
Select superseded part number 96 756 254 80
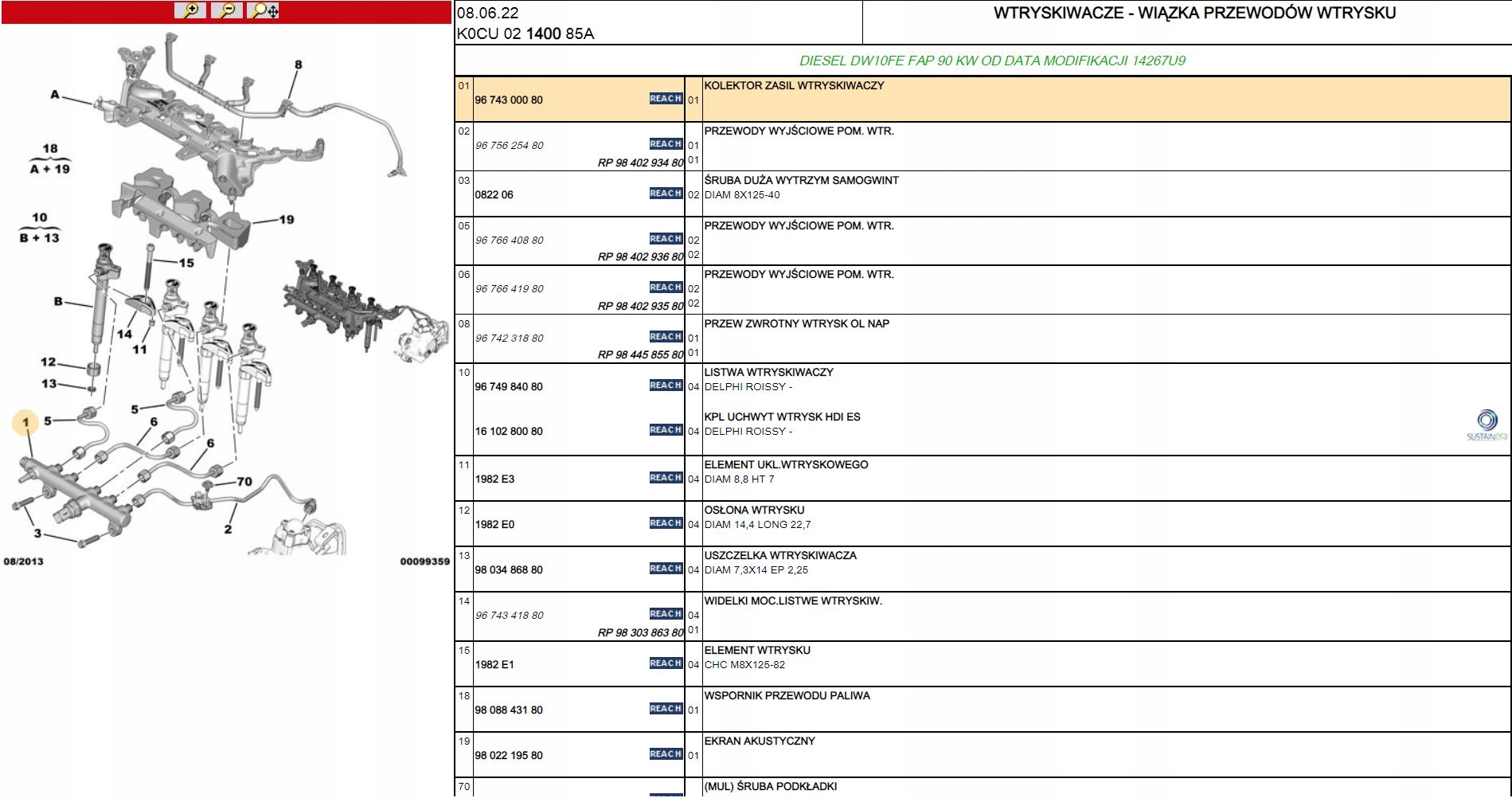pyautogui.click(x=510, y=146)
